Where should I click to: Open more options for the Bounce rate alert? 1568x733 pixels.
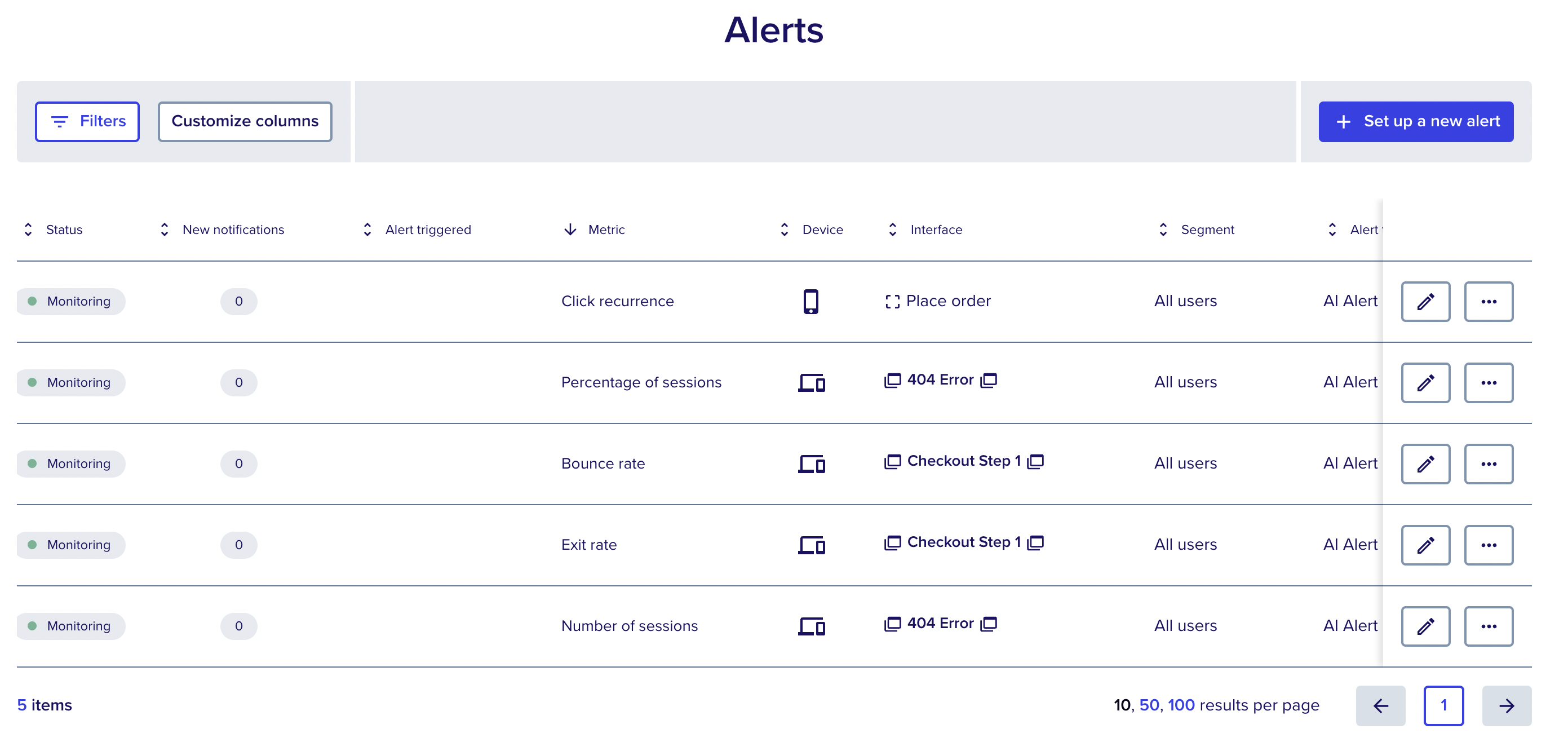pyautogui.click(x=1490, y=463)
